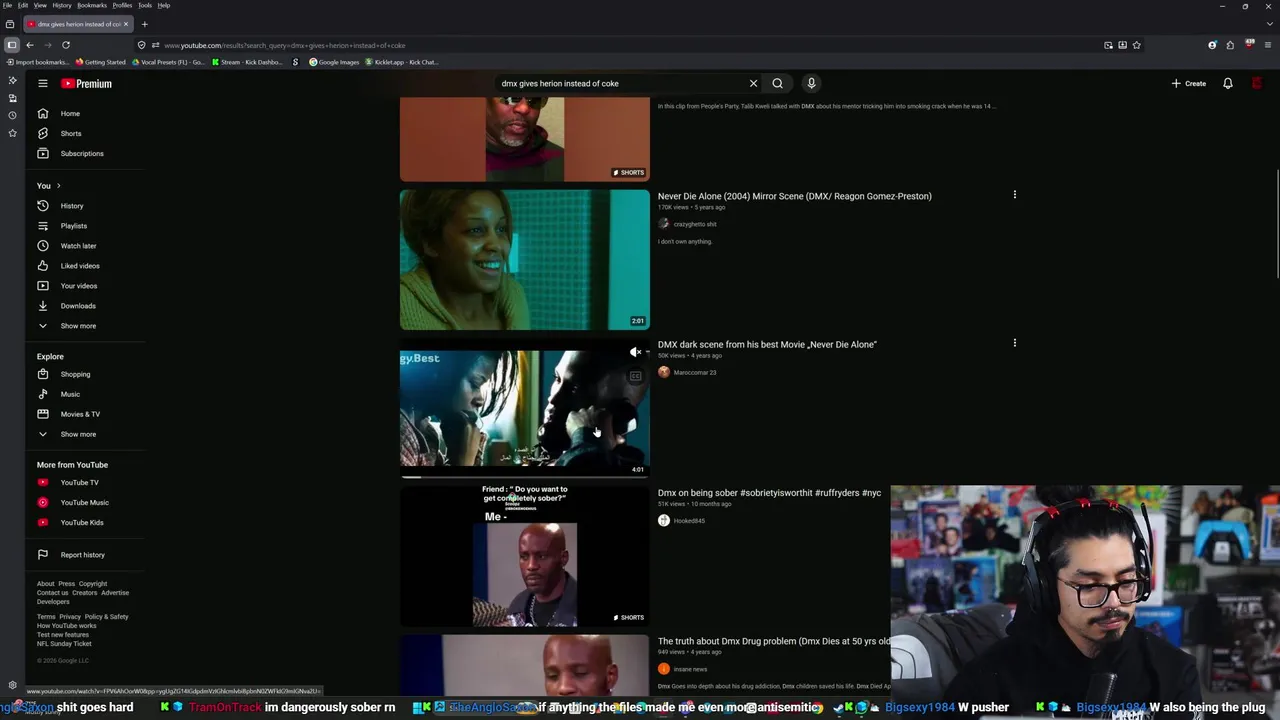The height and width of the screenshot is (720, 1280).
Task: Open channel crazyghetto shit
Action: [695, 224]
